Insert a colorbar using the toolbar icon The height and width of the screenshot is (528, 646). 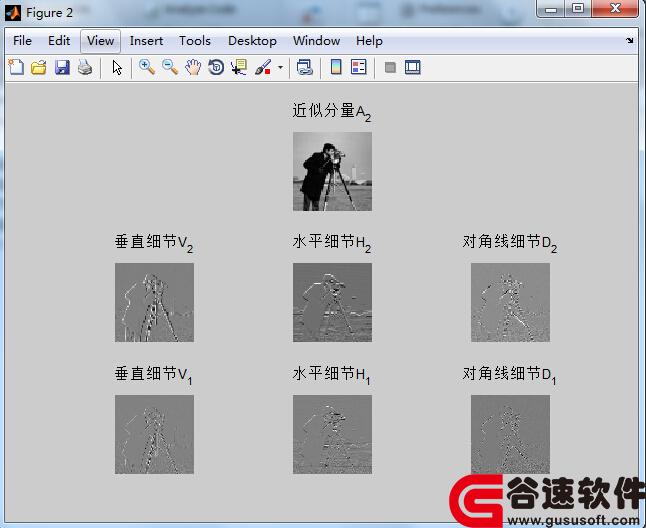pyautogui.click(x=336, y=67)
